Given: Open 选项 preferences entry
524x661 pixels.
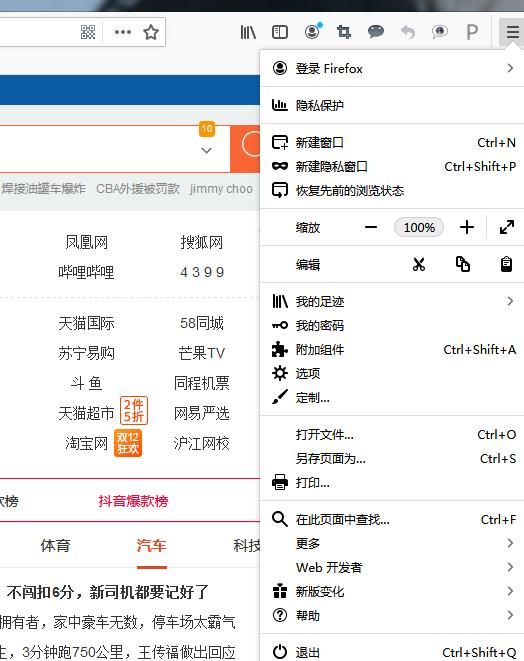Looking at the screenshot, I should pyautogui.click(x=392, y=373).
